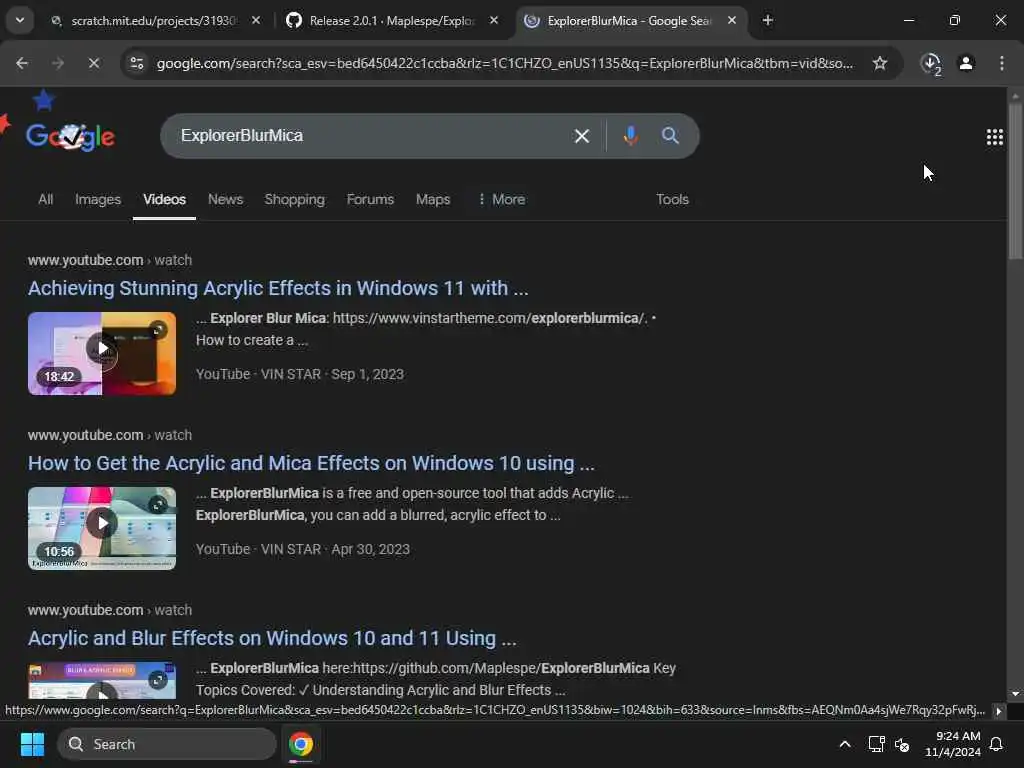Open the tab search dropdown arrow
This screenshot has width=1024, height=768.
tap(20, 20)
